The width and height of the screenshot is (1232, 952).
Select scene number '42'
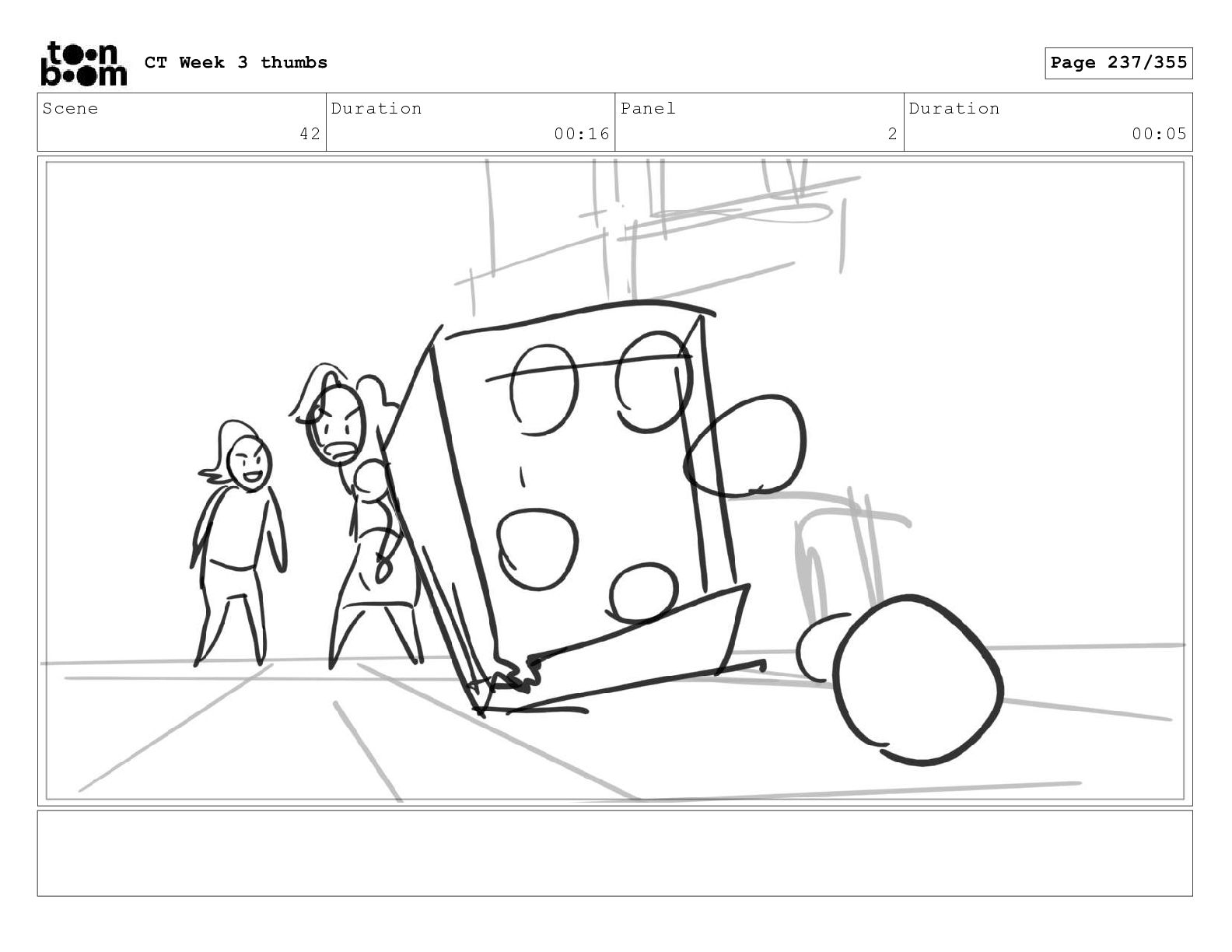(310, 134)
